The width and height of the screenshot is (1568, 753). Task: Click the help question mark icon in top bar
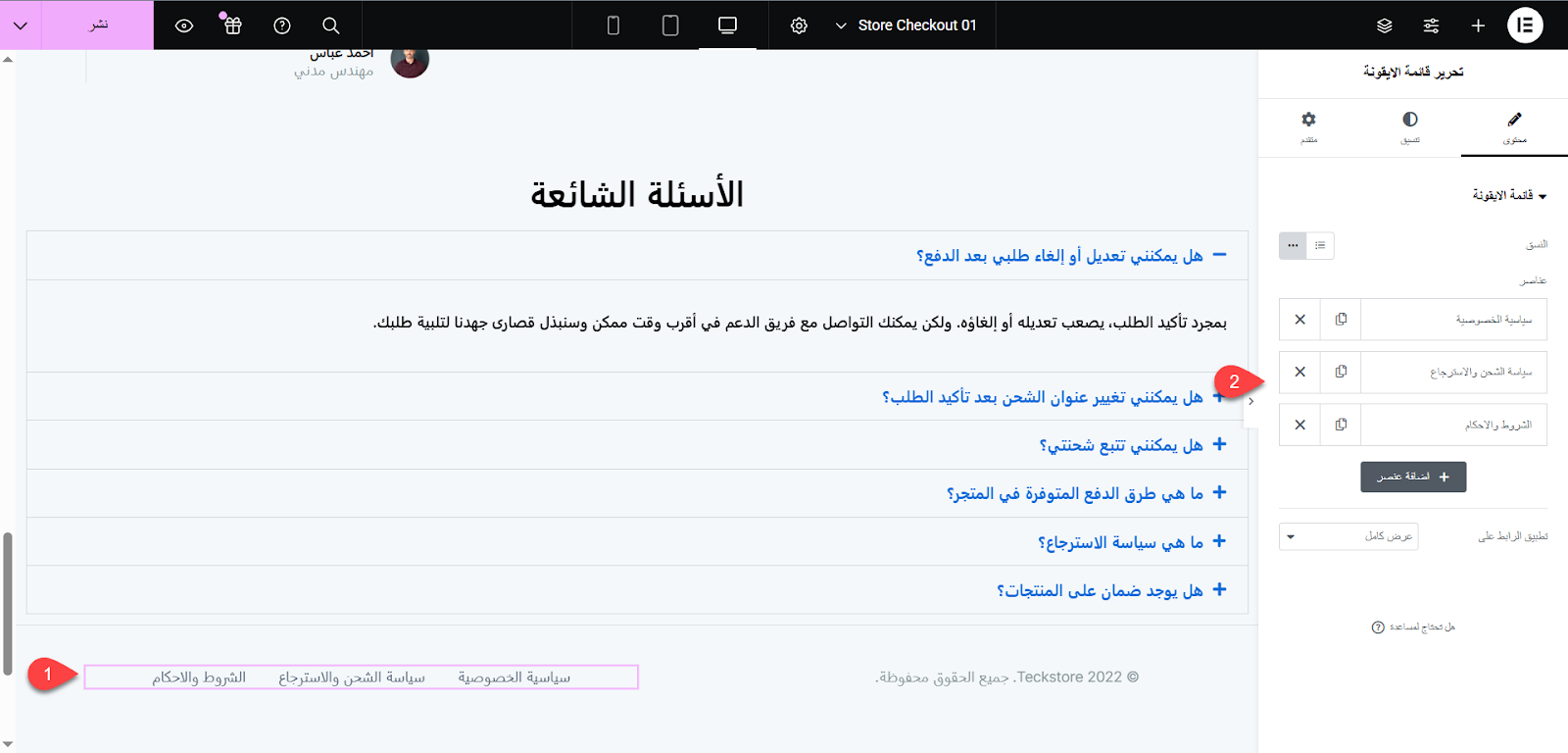coord(282,25)
